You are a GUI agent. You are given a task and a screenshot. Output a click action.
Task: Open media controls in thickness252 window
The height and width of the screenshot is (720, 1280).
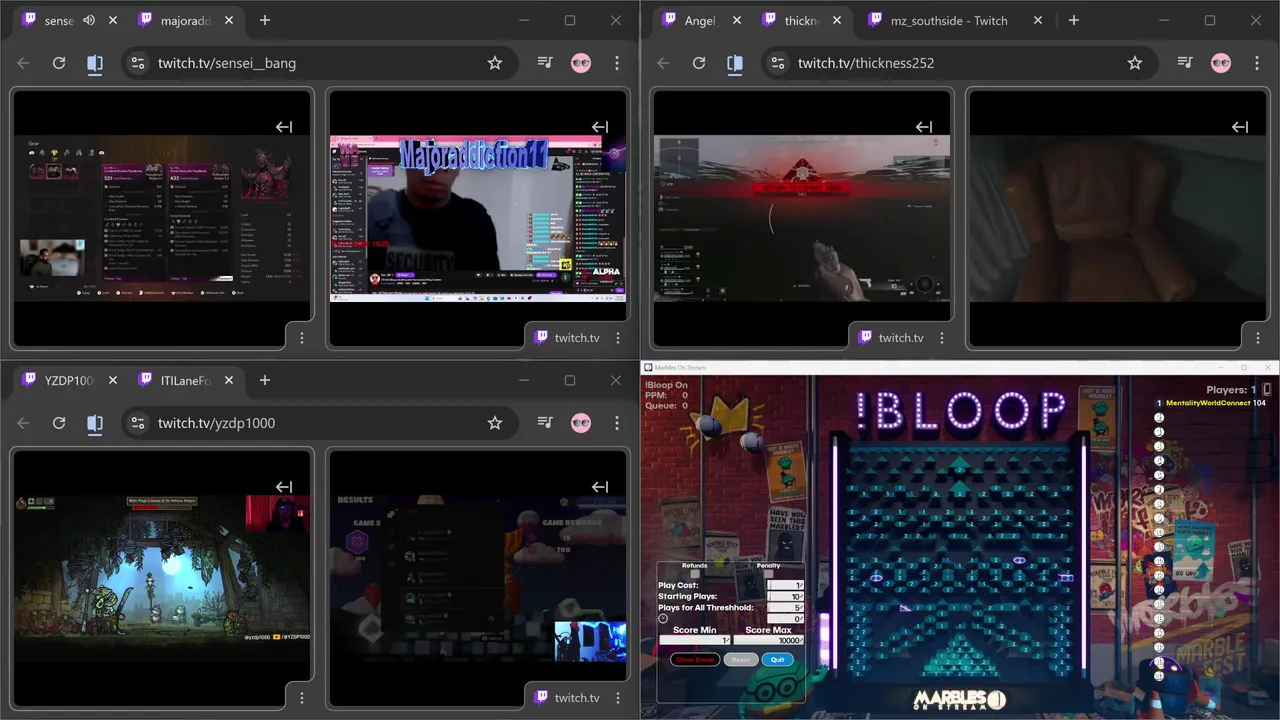(x=1185, y=63)
